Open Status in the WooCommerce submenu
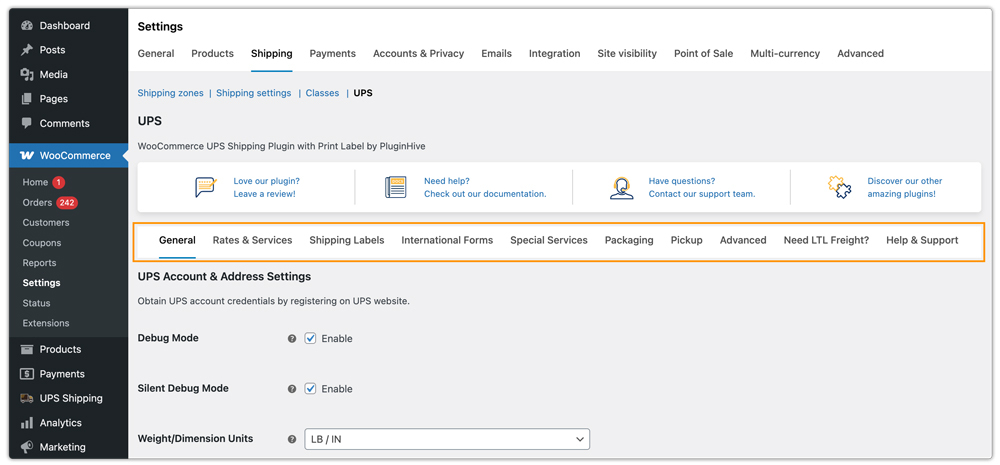 [36, 303]
